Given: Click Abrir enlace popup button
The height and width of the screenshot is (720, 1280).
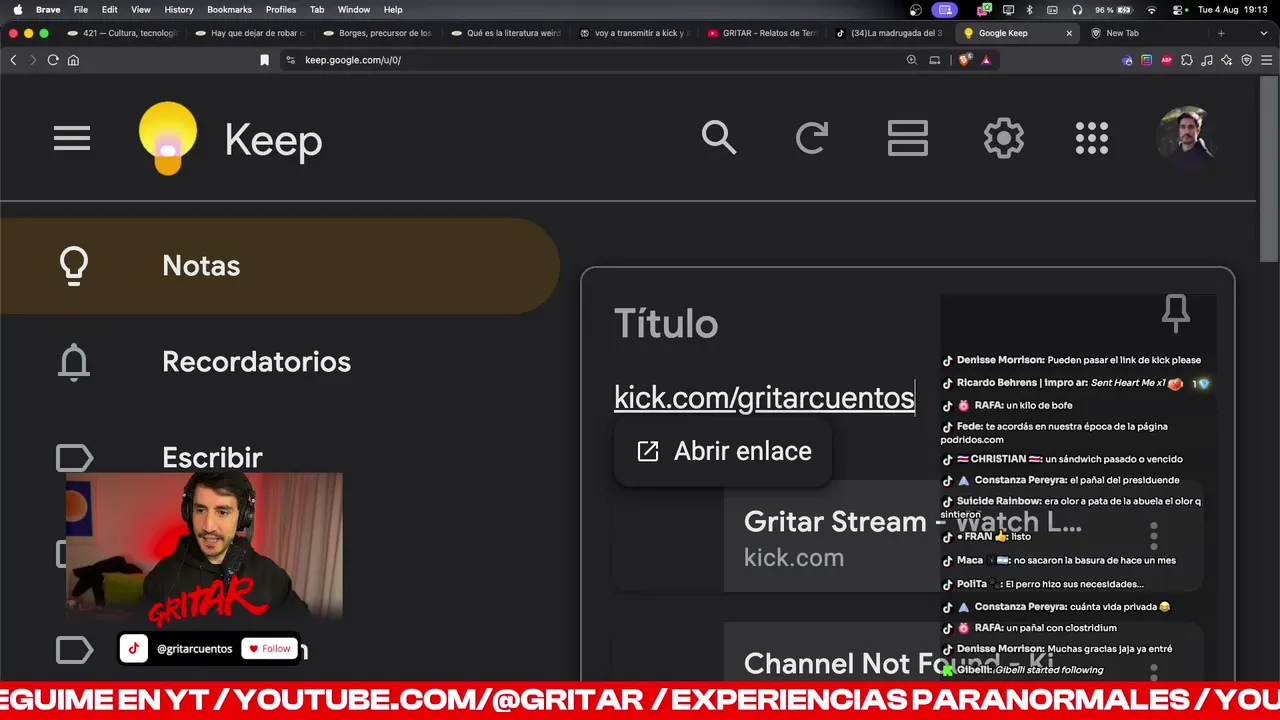Looking at the screenshot, I should 723,451.
